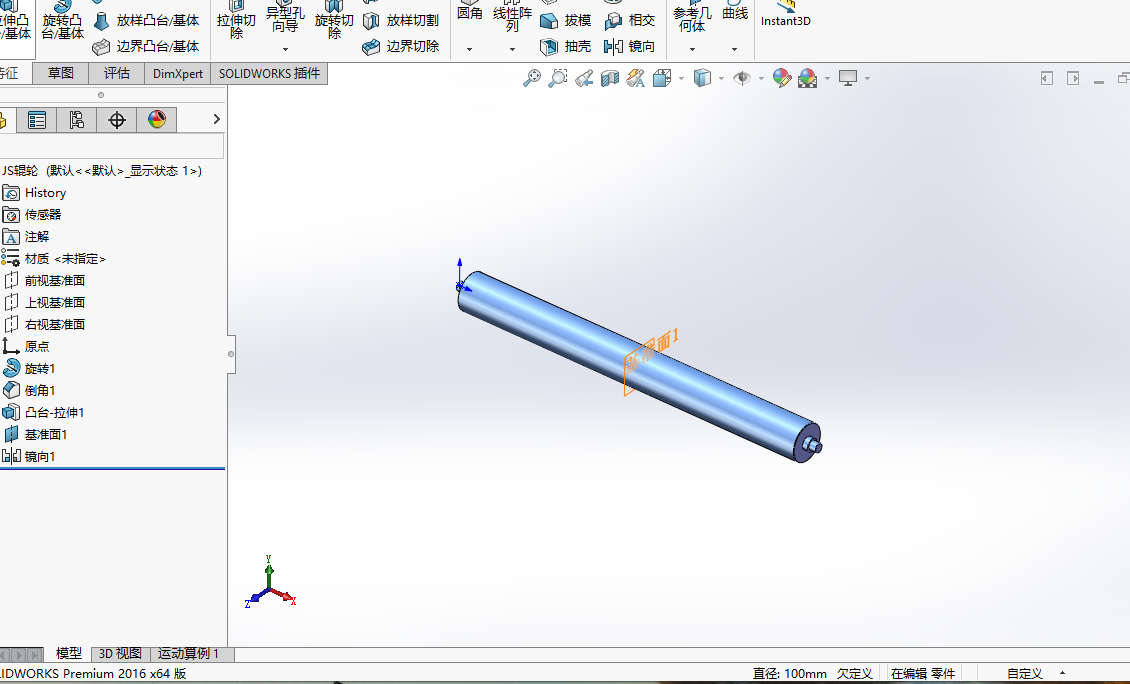Open the 参考几何体 dropdown arrow
This screenshot has height=684, width=1130.
pyautogui.click(x=693, y=49)
